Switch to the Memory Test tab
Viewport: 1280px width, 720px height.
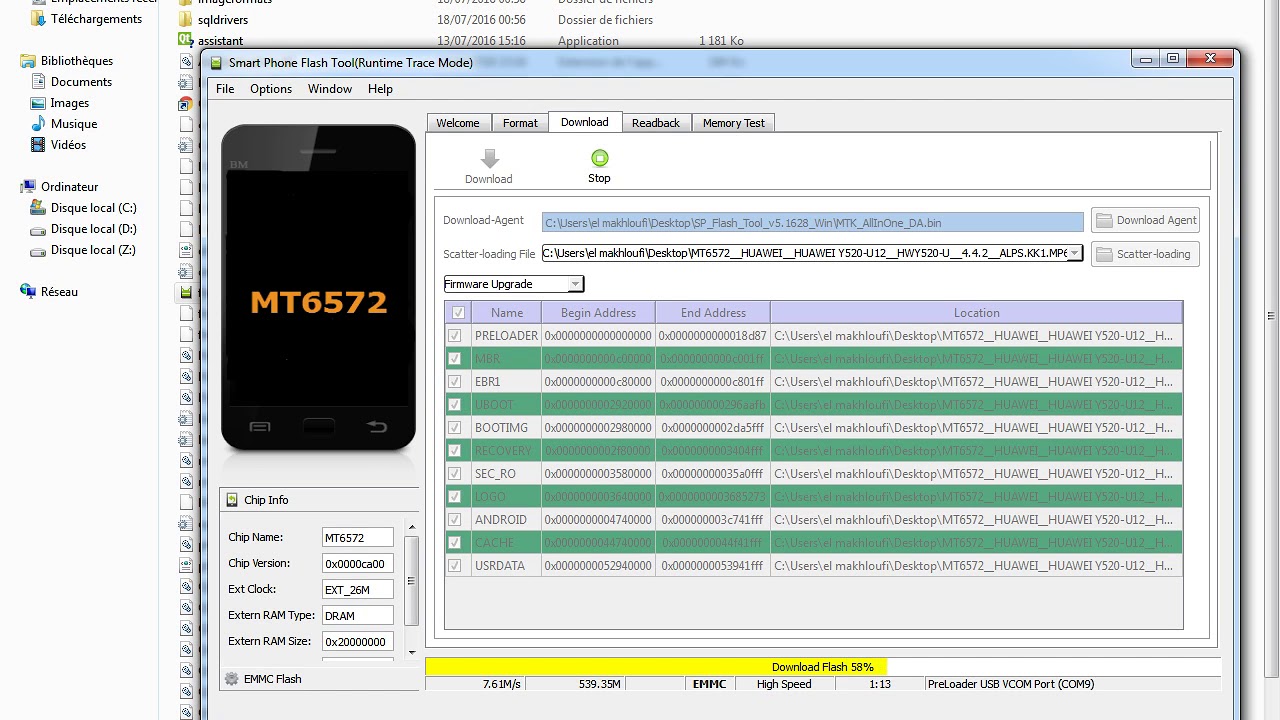click(x=734, y=123)
